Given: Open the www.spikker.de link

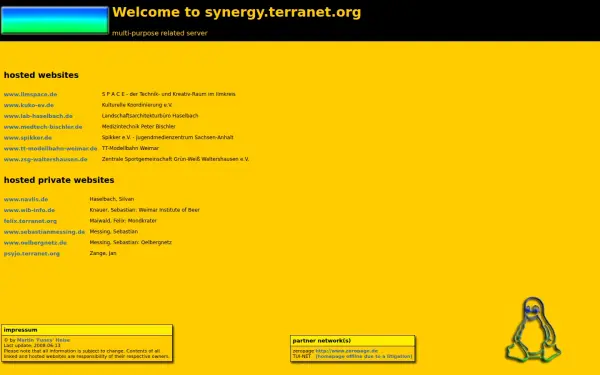Looking at the screenshot, I should tap(28, 138).
